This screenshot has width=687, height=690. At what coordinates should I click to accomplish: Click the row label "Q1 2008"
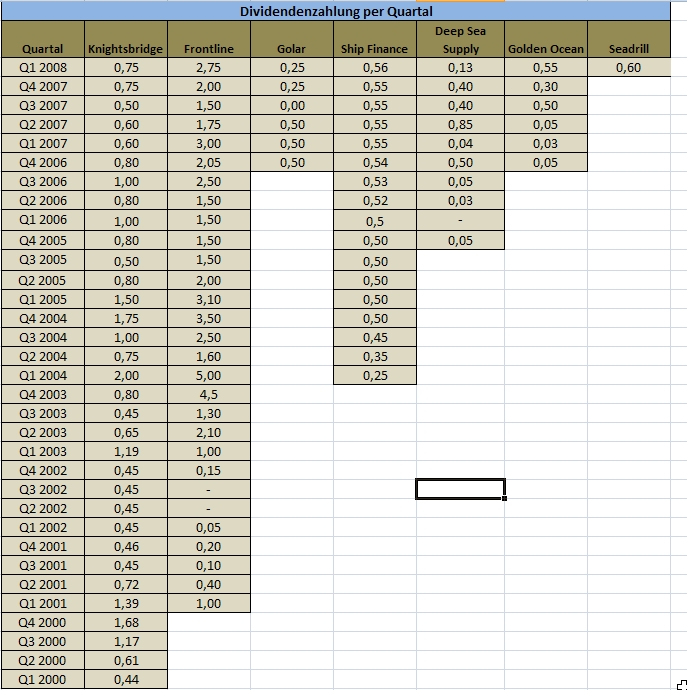click(43, 67)
